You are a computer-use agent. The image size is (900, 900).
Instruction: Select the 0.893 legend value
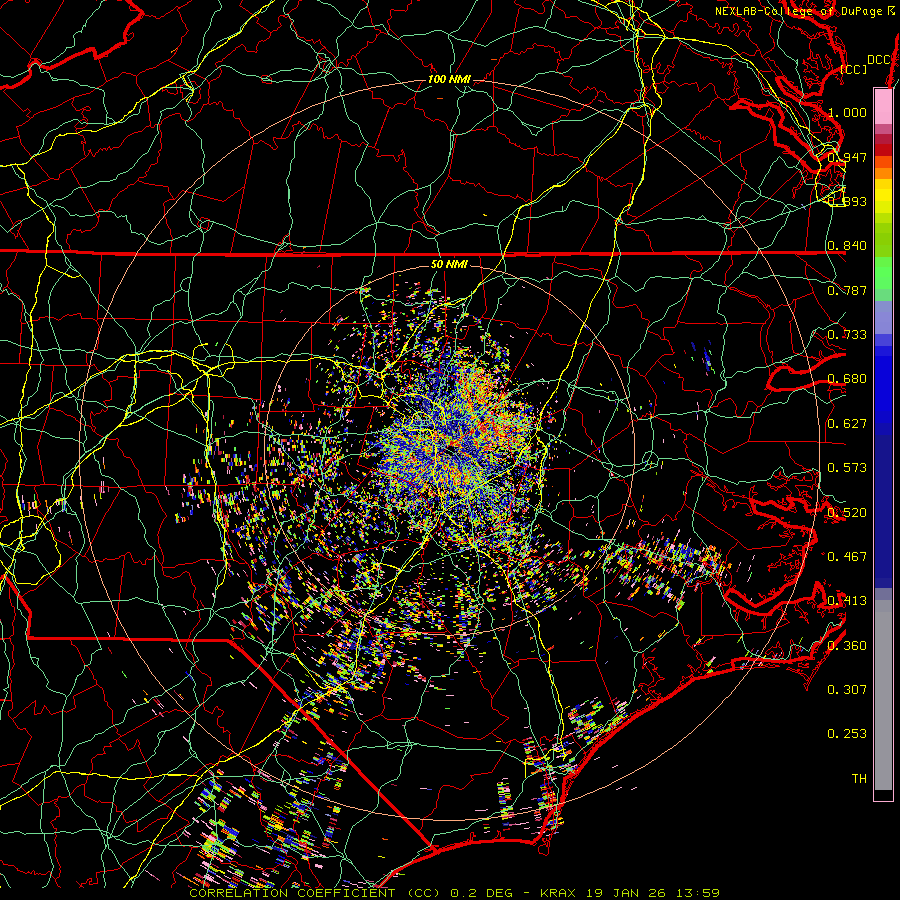[x=847, y=201]
